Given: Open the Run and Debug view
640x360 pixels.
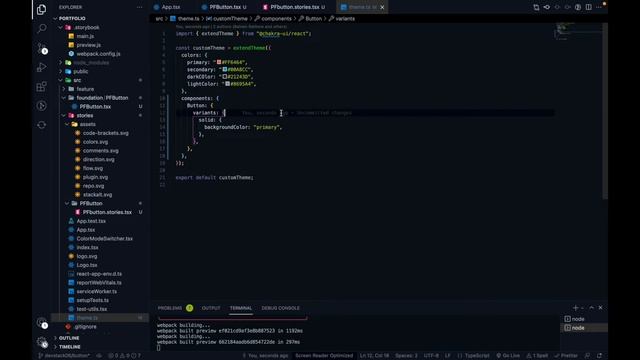Looking at the screenshot, I should coord(41,67).
